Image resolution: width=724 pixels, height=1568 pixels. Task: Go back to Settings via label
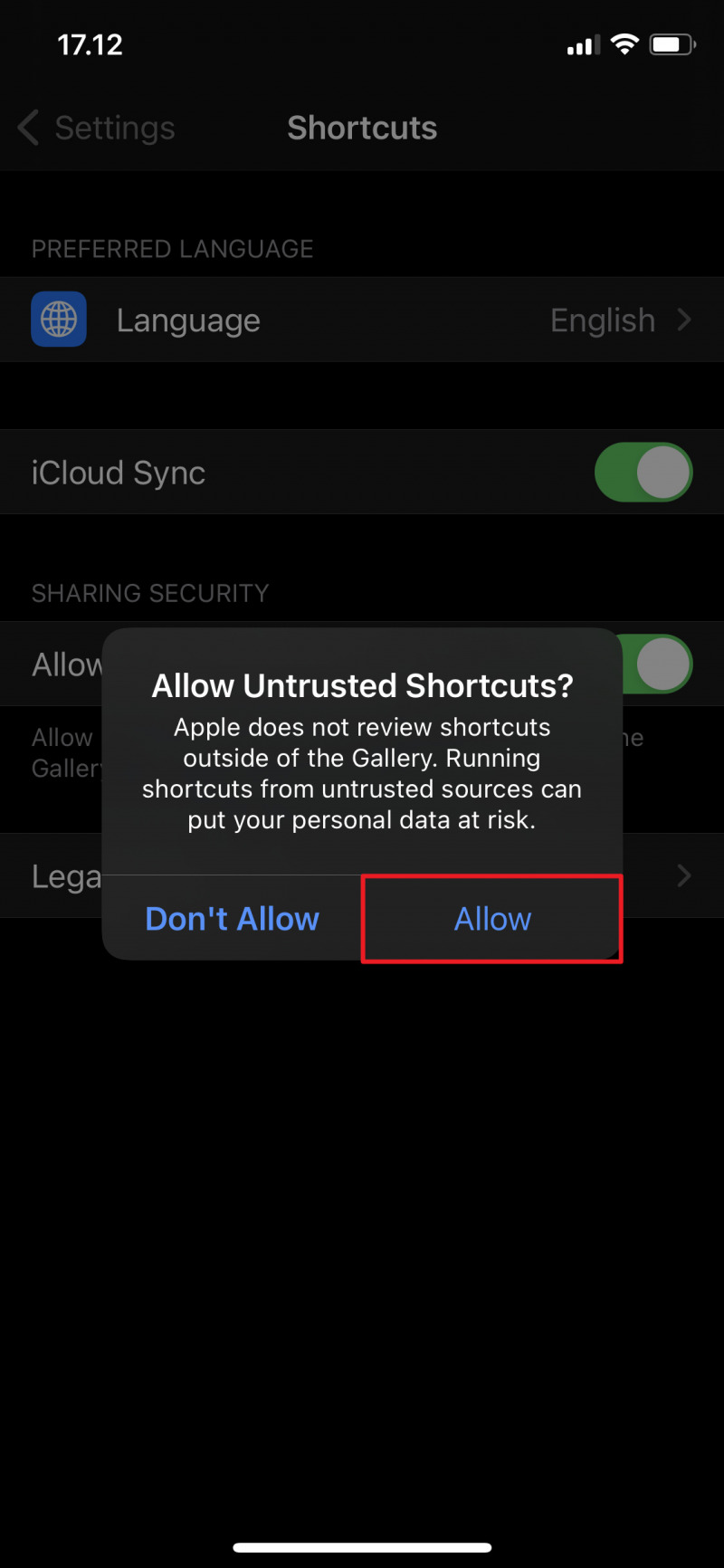[115, 128]
